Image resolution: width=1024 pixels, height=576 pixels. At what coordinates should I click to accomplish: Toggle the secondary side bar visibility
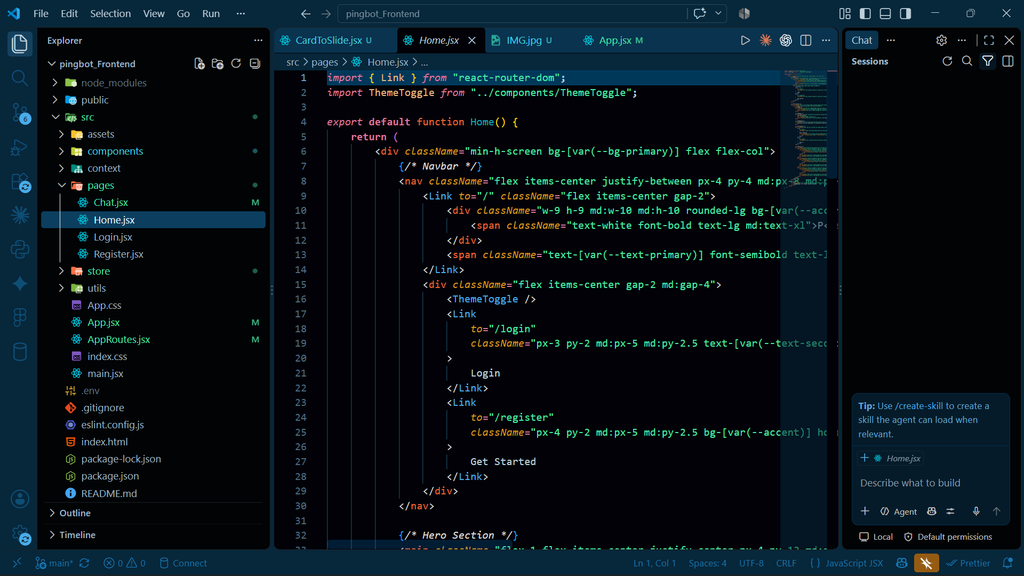(x=905, y=13)
